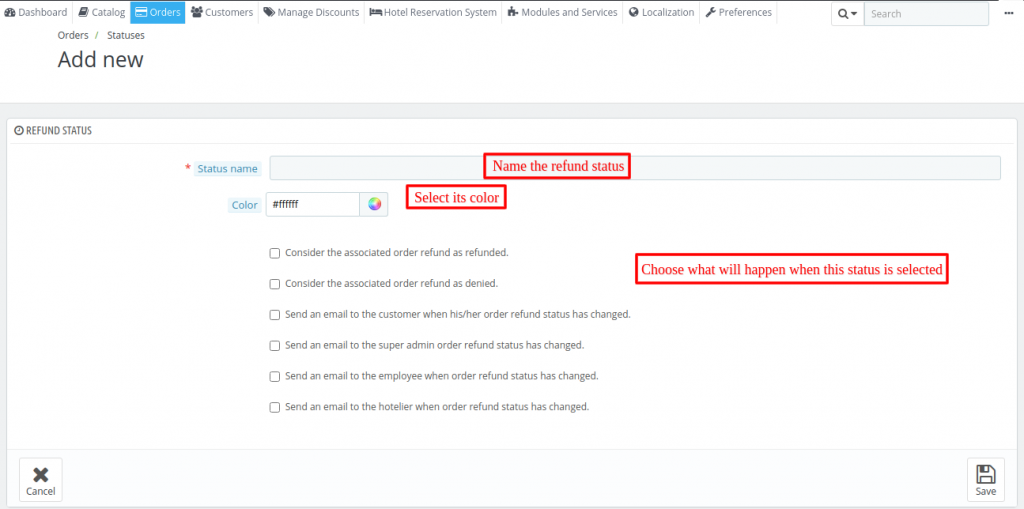Click the Orders breadcrumb link
The height and width of the screenshot is (509, 1024).
pyautogui.click(x=73, y=35)
